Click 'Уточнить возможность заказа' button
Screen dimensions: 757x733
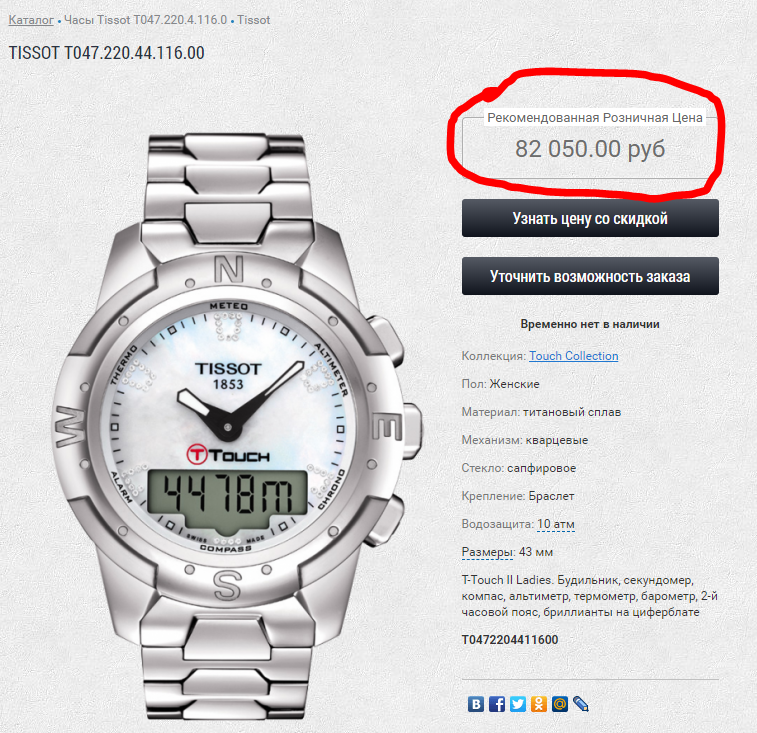[x=590, y=276]
